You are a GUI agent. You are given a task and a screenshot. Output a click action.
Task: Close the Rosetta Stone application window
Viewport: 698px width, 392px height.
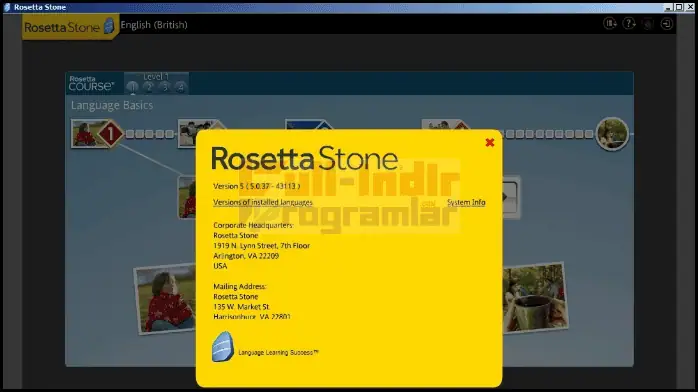click(690, 7)
